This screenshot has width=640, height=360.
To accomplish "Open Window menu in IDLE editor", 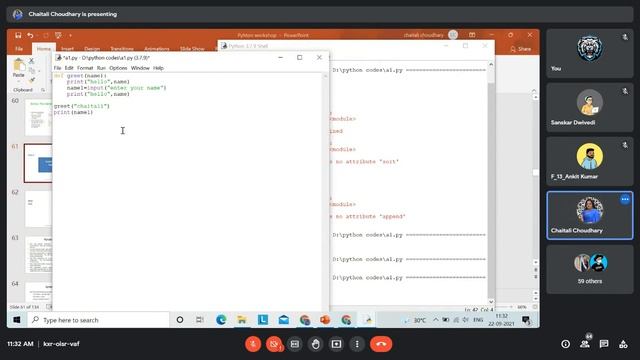I will tap(140, 68).
